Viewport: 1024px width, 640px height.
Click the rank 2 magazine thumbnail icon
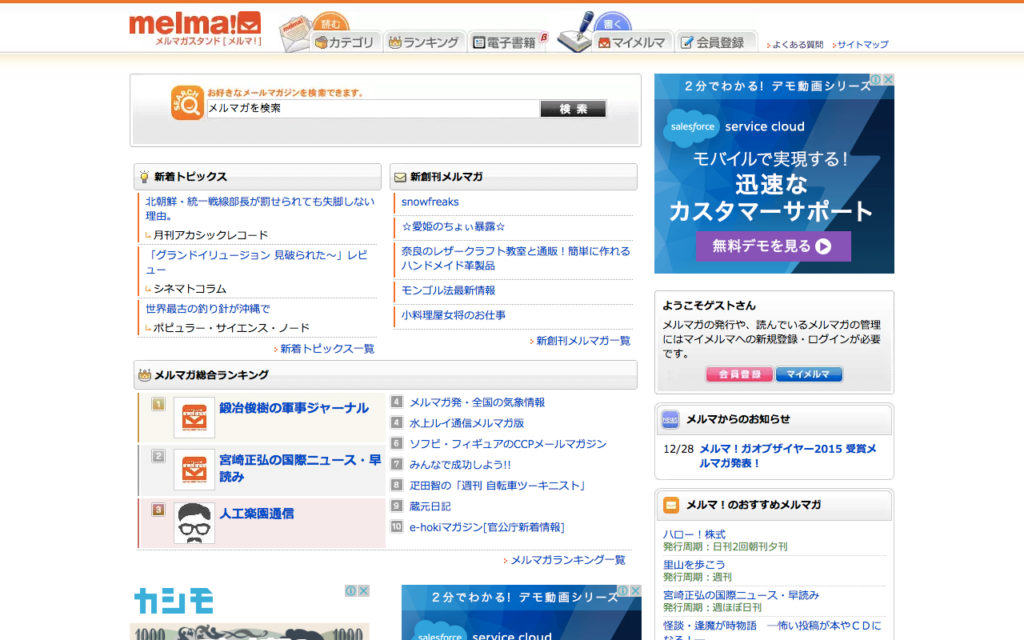pyautogui.click(x=194, y=470)
